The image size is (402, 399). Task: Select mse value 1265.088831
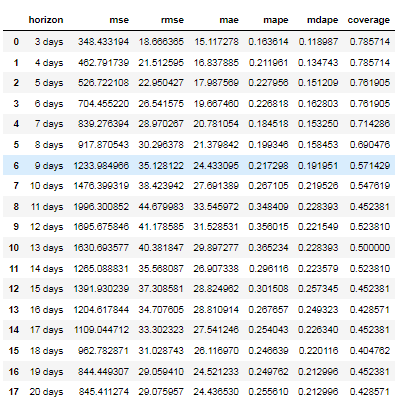[x=101, y=269]
